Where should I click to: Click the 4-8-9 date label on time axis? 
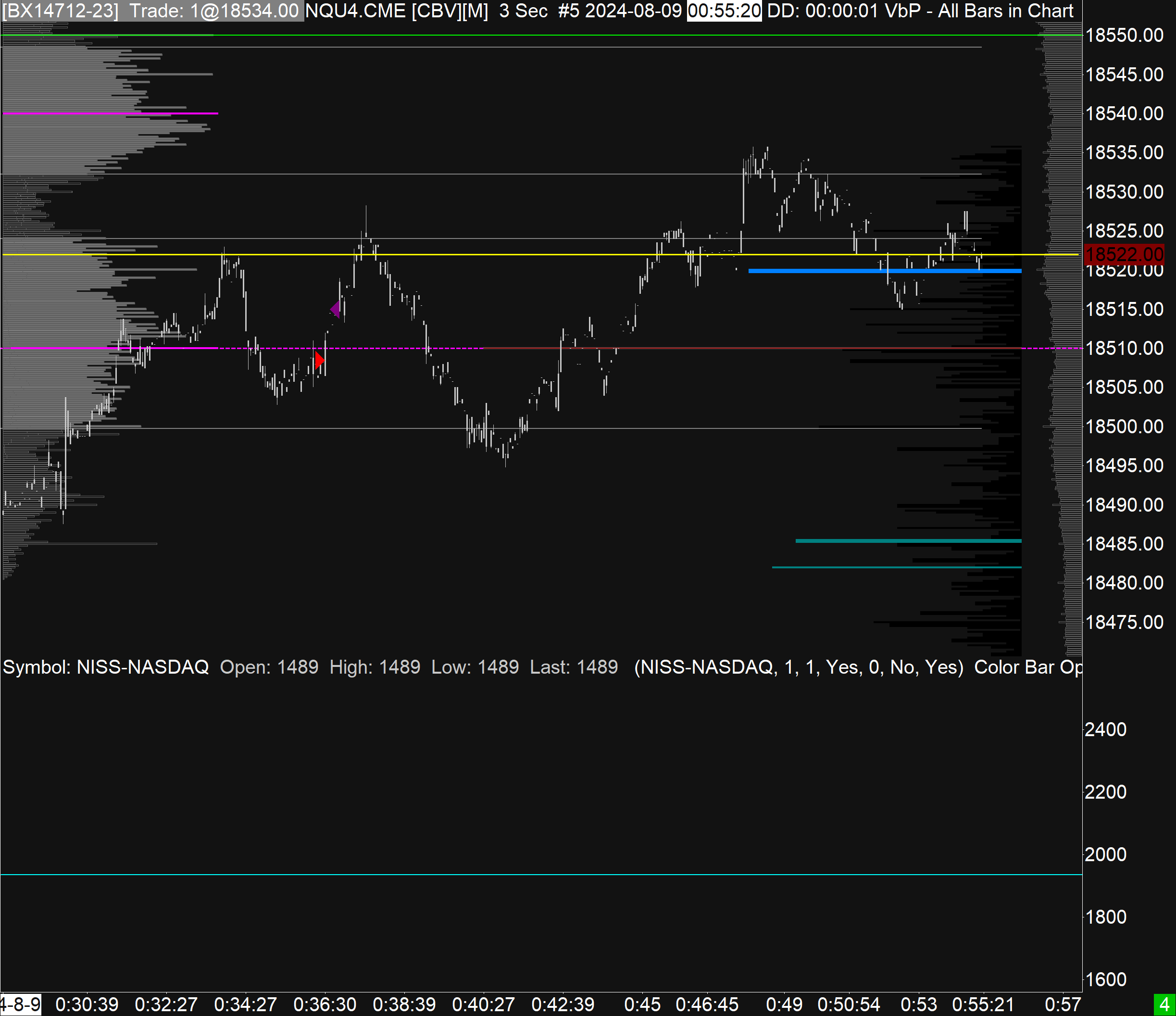[20, 1004]
